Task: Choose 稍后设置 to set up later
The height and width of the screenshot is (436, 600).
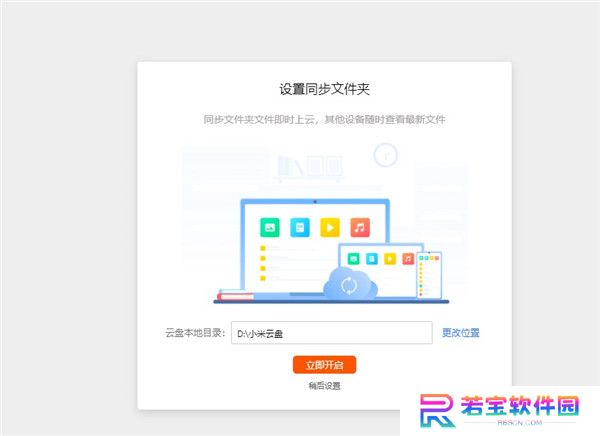Action: pos(324,386)
